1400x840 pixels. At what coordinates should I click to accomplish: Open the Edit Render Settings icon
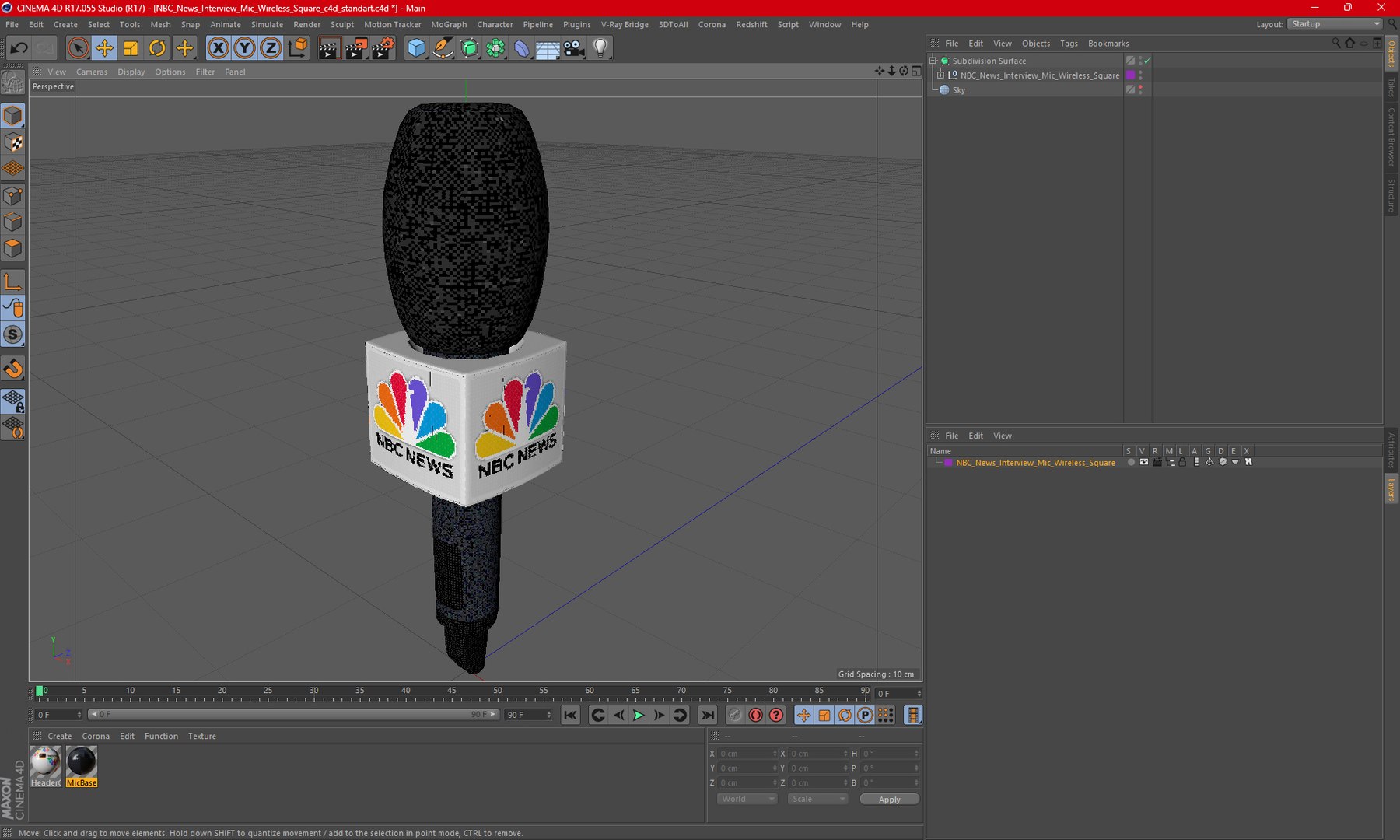[x=382, y=48]
